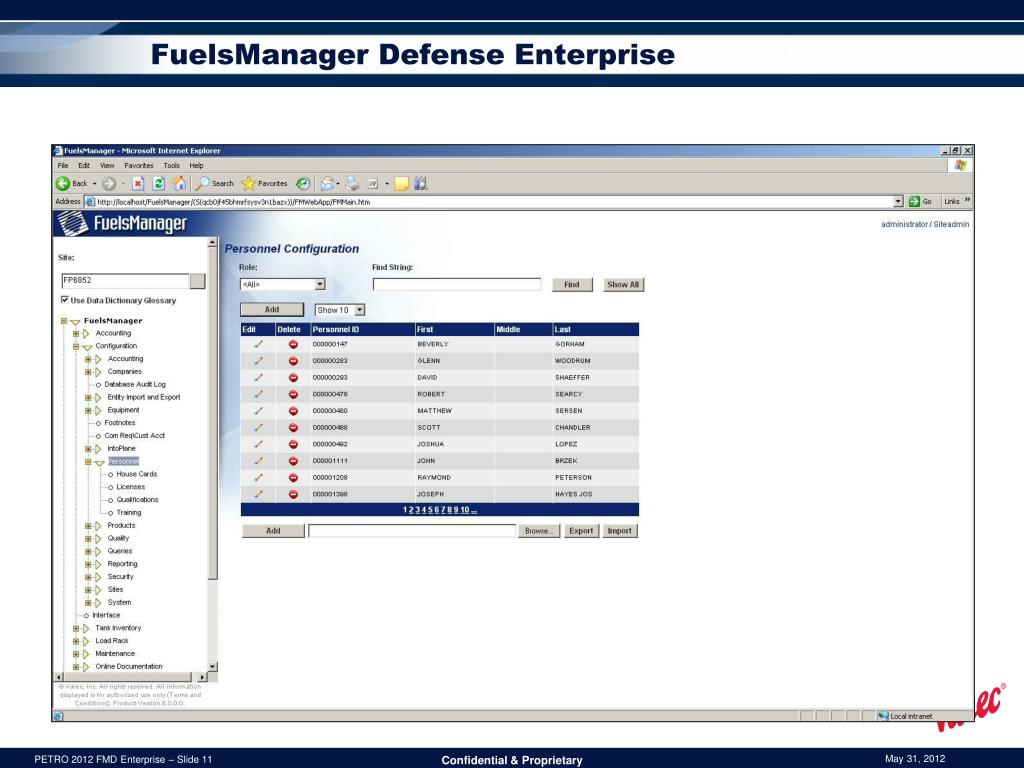Select Database Audit Log tree item
1024x768 pixels.
pos(135,385)
